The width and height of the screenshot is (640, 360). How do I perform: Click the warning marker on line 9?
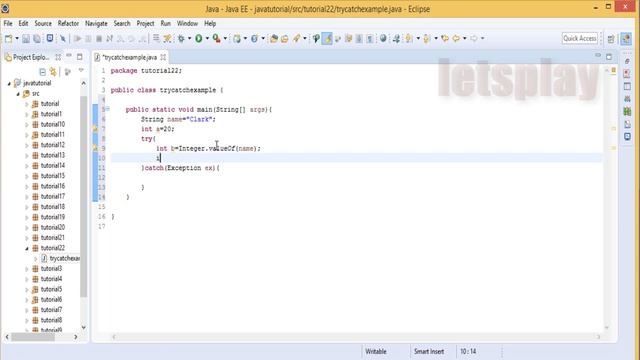point(95,148)
